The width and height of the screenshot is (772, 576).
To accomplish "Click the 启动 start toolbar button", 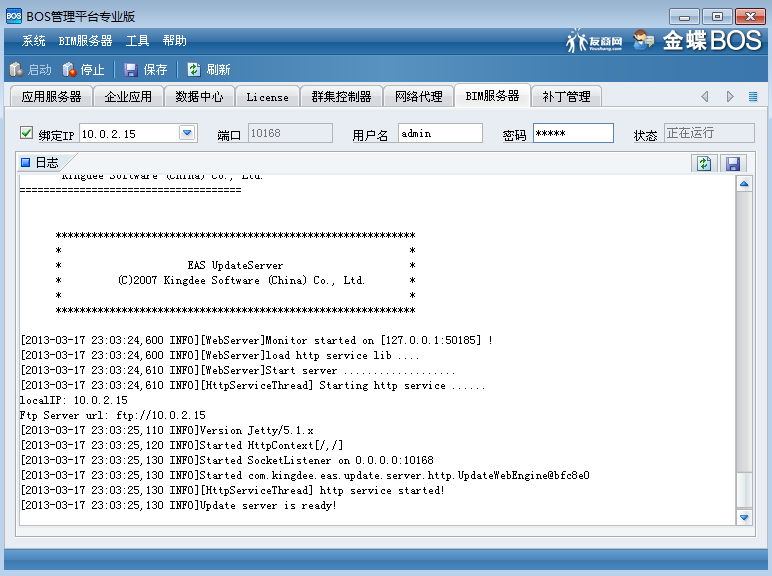I will (x=31, y=70).
